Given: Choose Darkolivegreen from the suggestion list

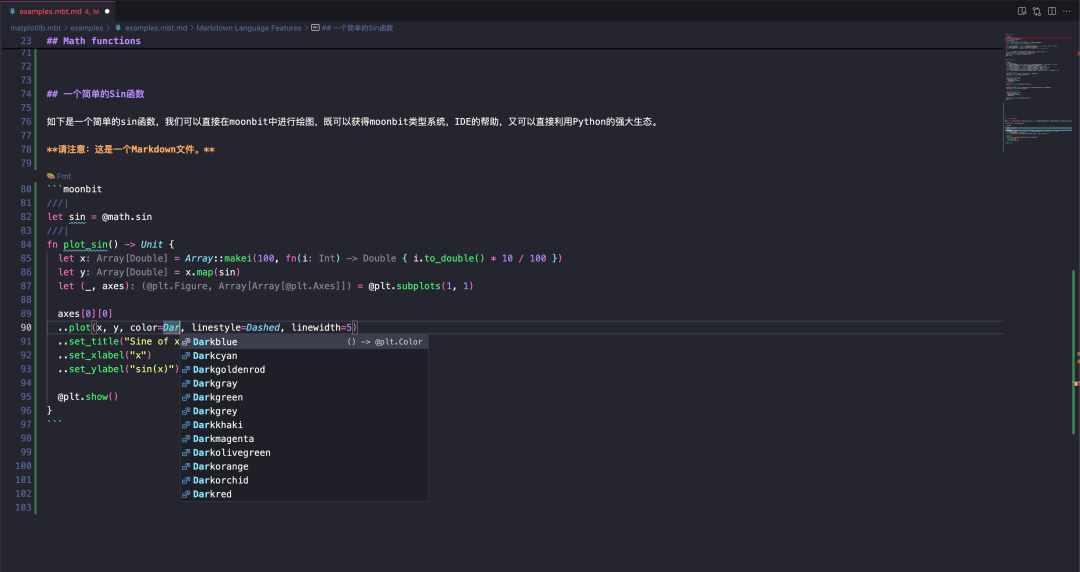Looking at the screenshot, I should [304, 452].
